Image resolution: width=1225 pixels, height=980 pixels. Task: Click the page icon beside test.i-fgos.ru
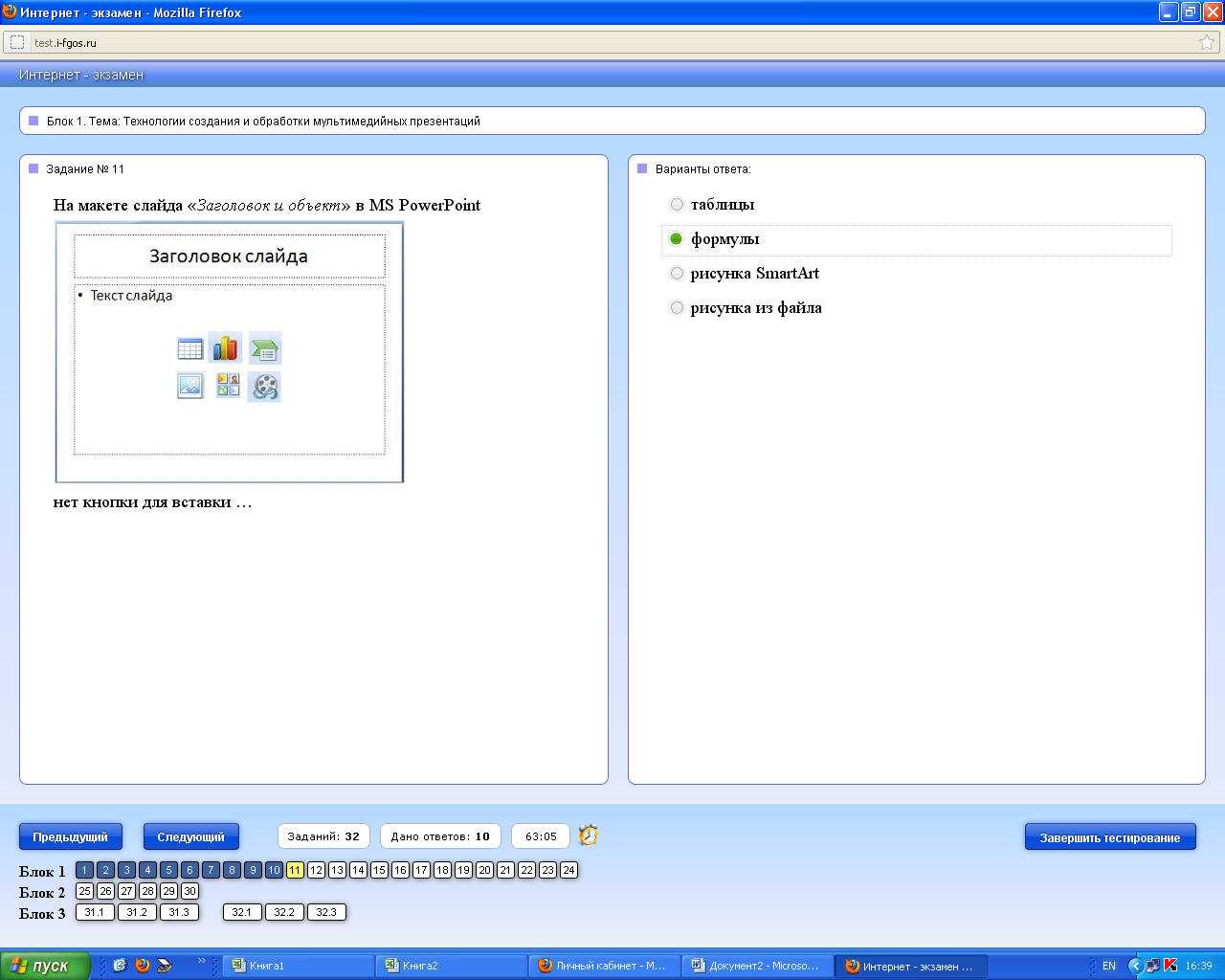(17, 42)
